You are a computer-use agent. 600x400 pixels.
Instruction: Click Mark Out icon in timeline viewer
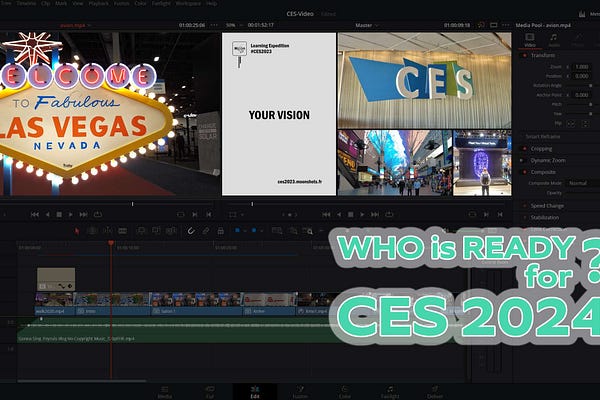pos(500,215)
